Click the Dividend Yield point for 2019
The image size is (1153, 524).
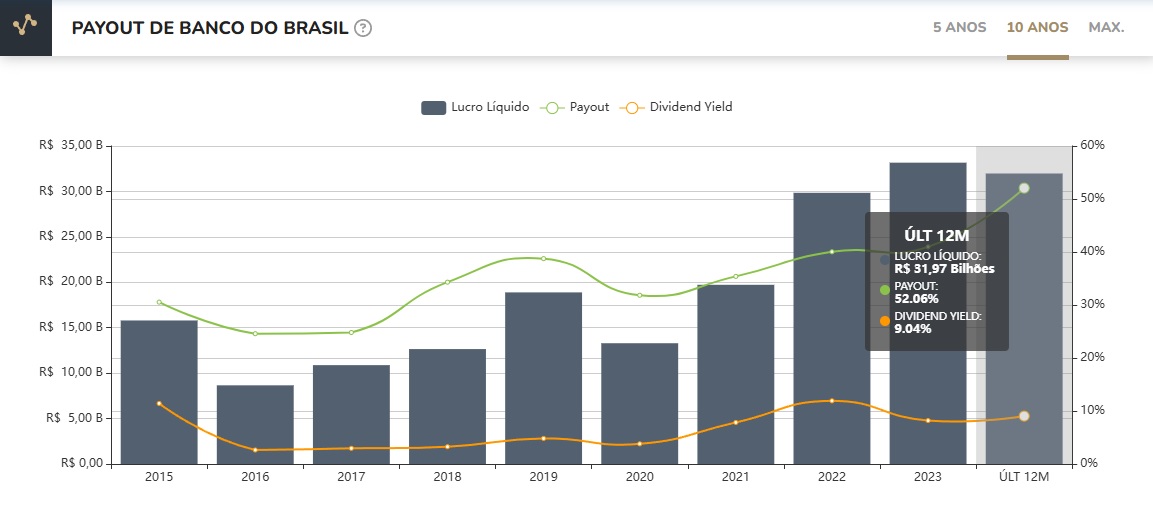(x=543, y=439)
